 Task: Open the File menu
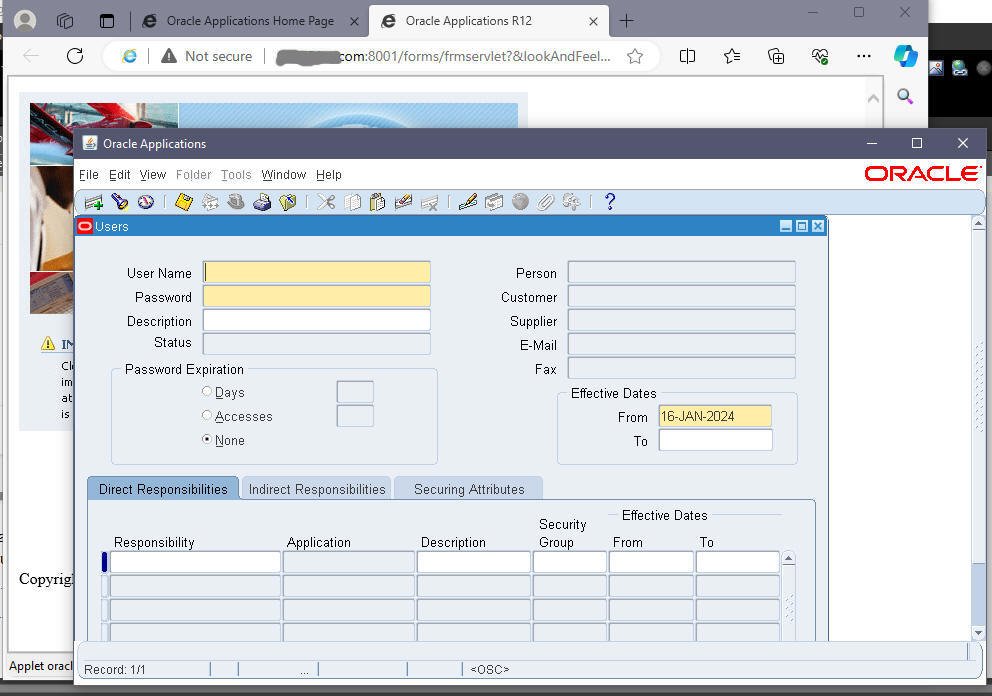click(x=89, y=175)
